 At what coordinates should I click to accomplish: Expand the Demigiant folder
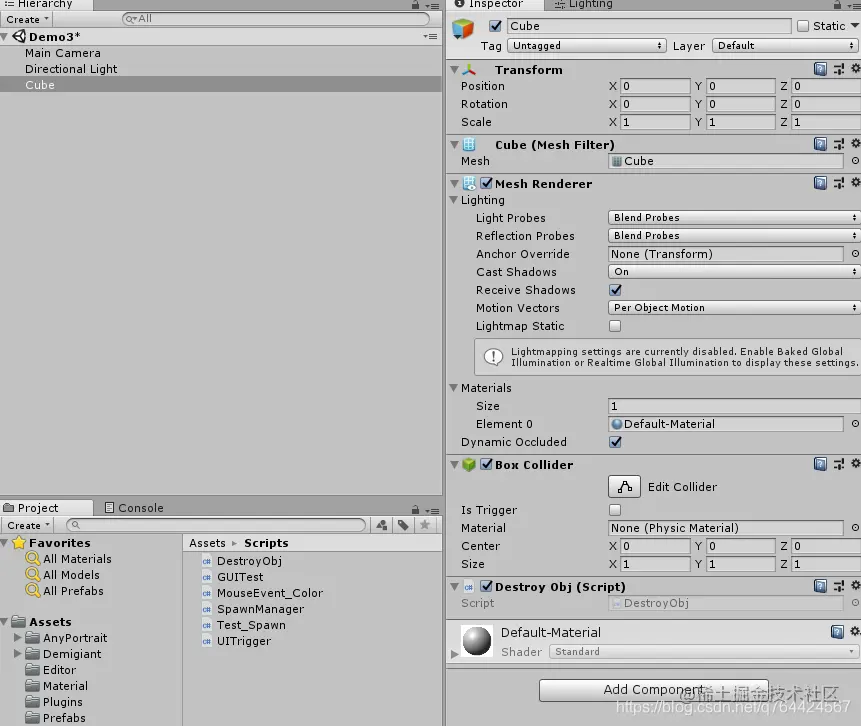[18, 654]
